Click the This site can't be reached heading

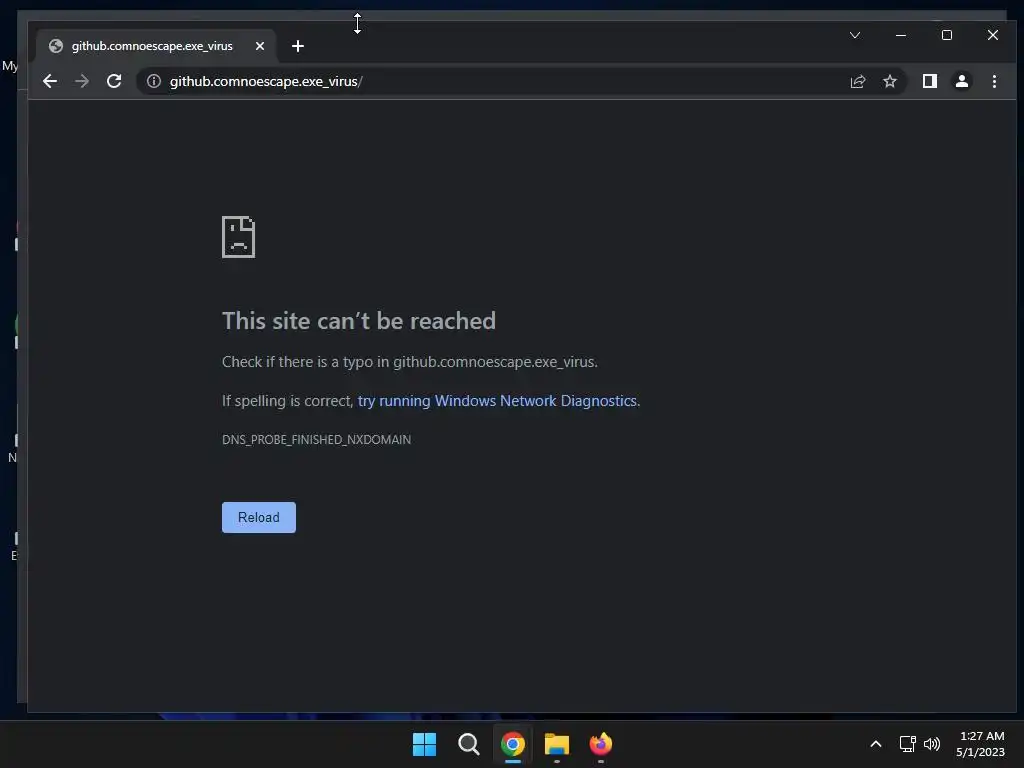[x=359, y=321]
